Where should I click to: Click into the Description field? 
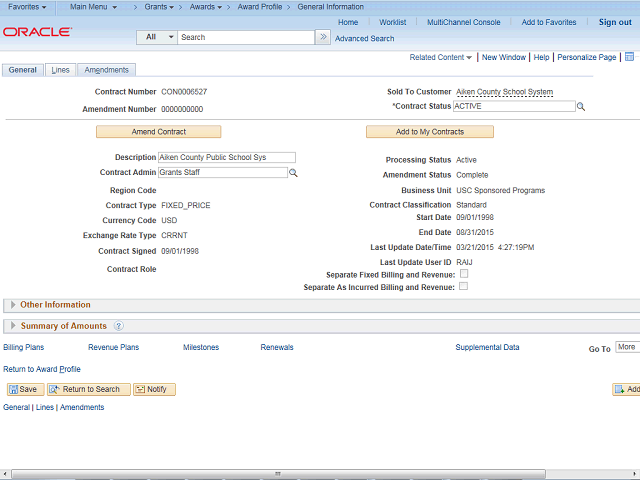(x=227, y=157)
